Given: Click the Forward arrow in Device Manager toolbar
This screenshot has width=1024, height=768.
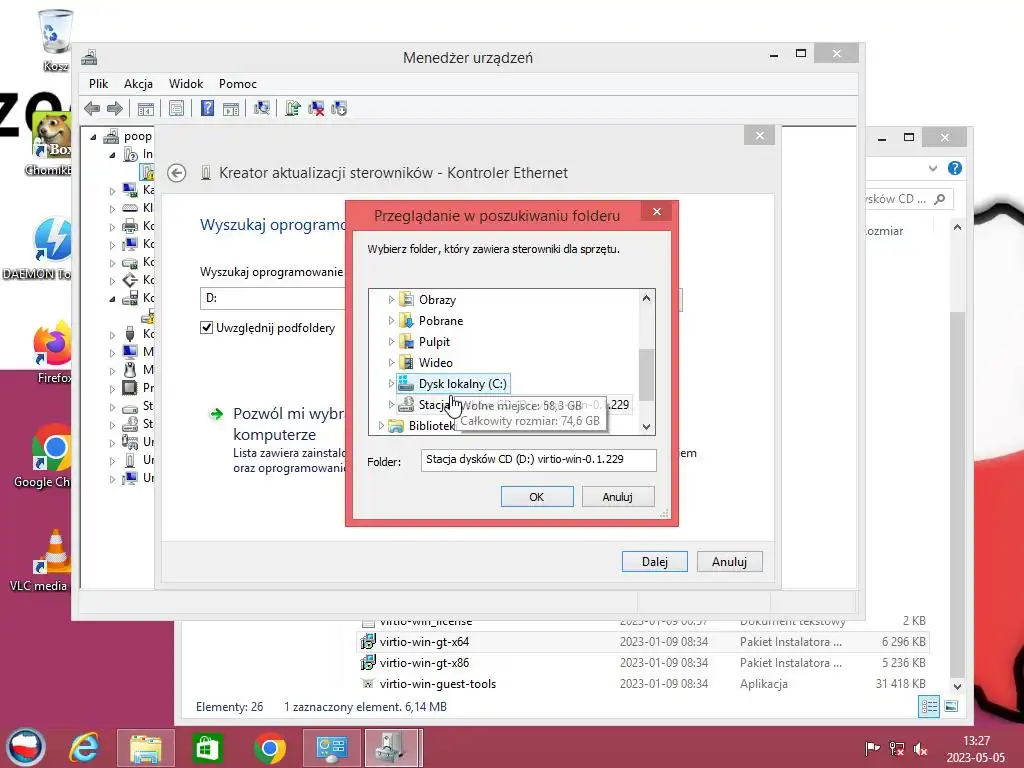Looking at the screenshot, I should (x=114, y=108).
